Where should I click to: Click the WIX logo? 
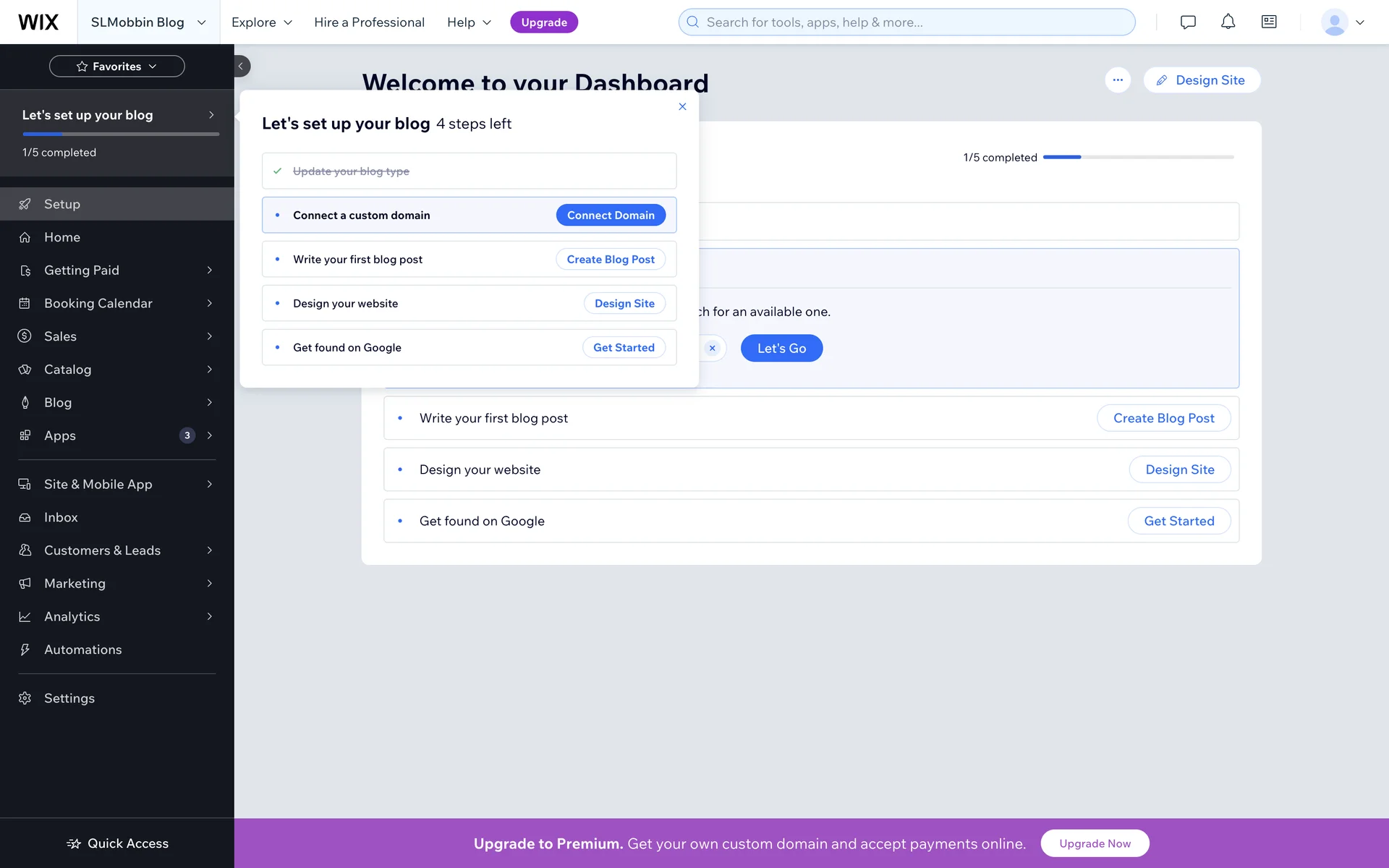tap(38, 22)
